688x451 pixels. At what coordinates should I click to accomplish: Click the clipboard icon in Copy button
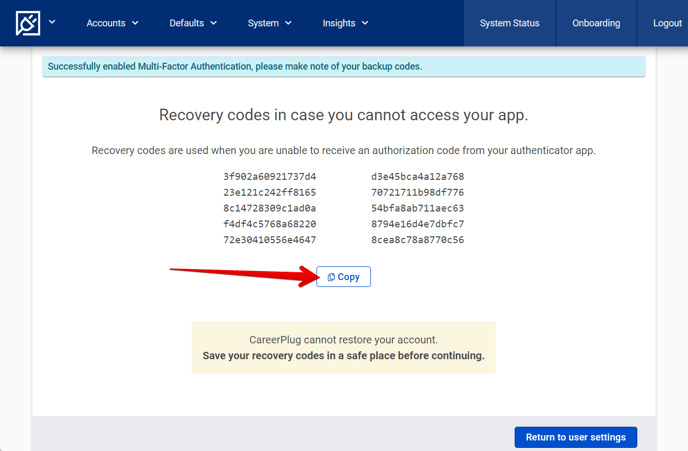tap(331, 277)
